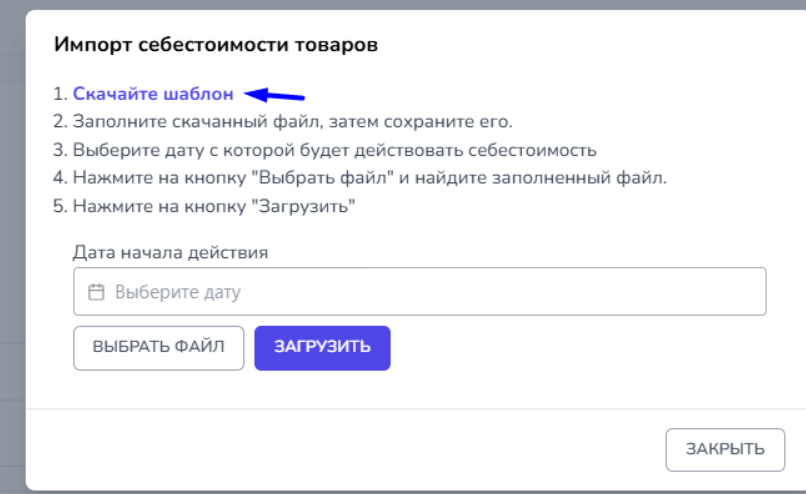Click the dimmed backdrop outside the dialog
806x494 pixels.
click(x=12, y=250)
